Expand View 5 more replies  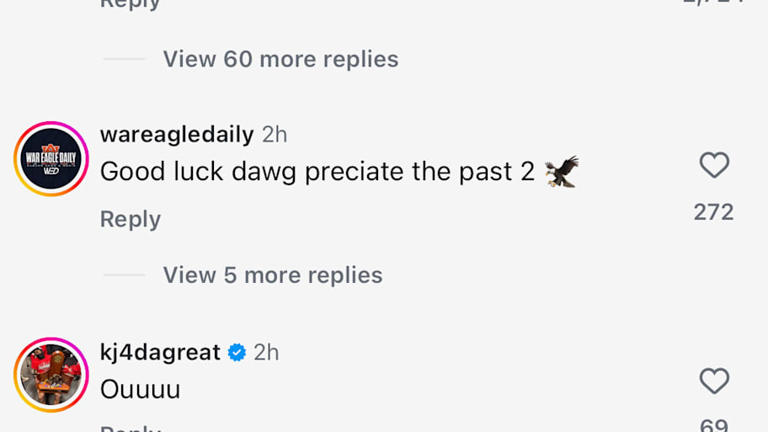pos(272,275)
